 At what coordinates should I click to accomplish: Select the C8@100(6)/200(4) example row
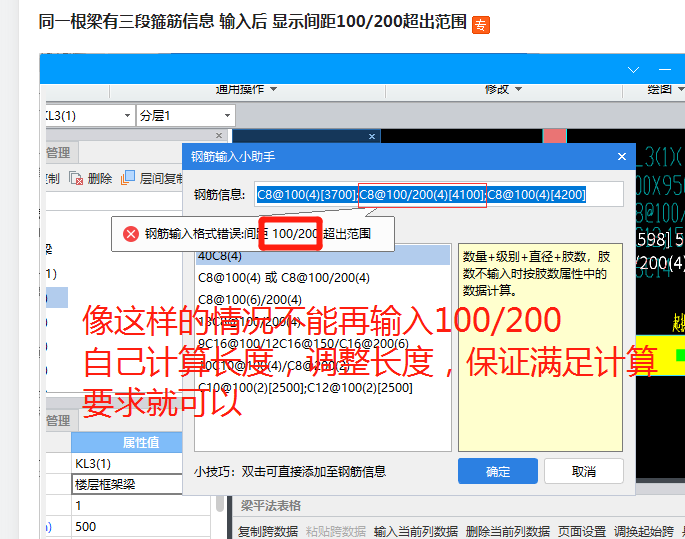click(x=250, y=300)
